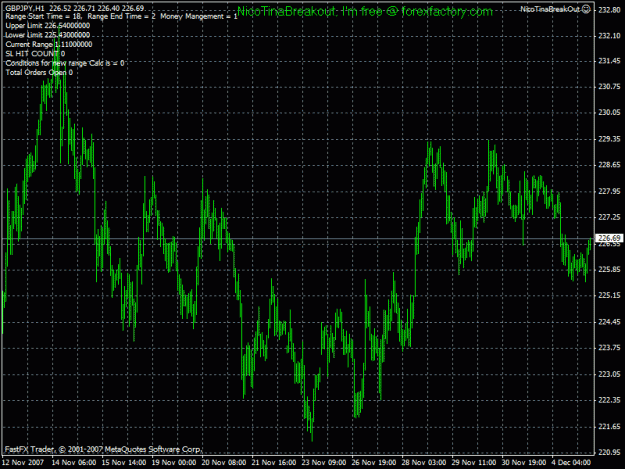
Task: Click the 'Range Start Time = 18' text
Action: 43,16
